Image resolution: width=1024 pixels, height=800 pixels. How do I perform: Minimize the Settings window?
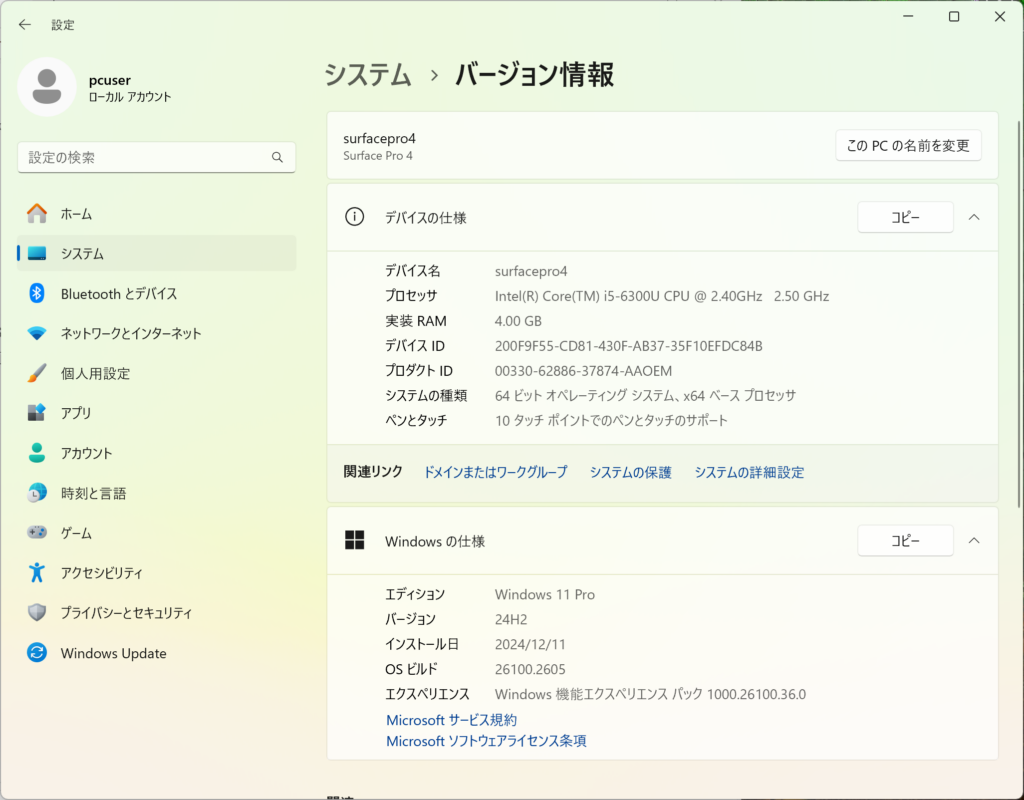click(908, 17)
